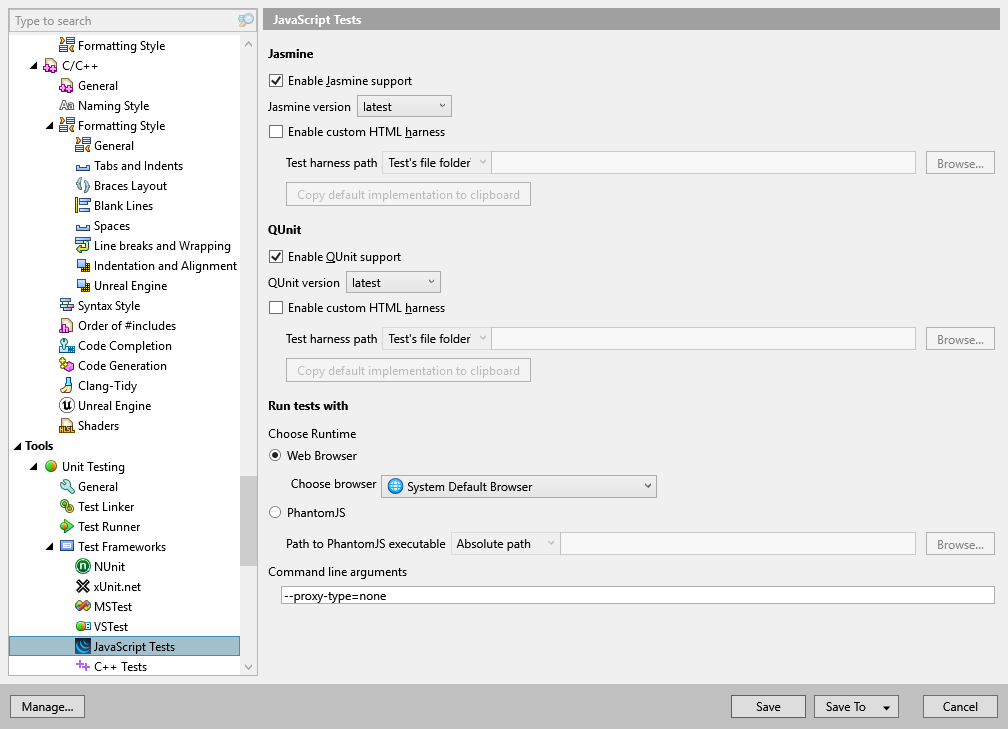Viewport: 1008px width, 729px height.
Task: Select the MSTest framework settings icon
Action: pos(81,606)
